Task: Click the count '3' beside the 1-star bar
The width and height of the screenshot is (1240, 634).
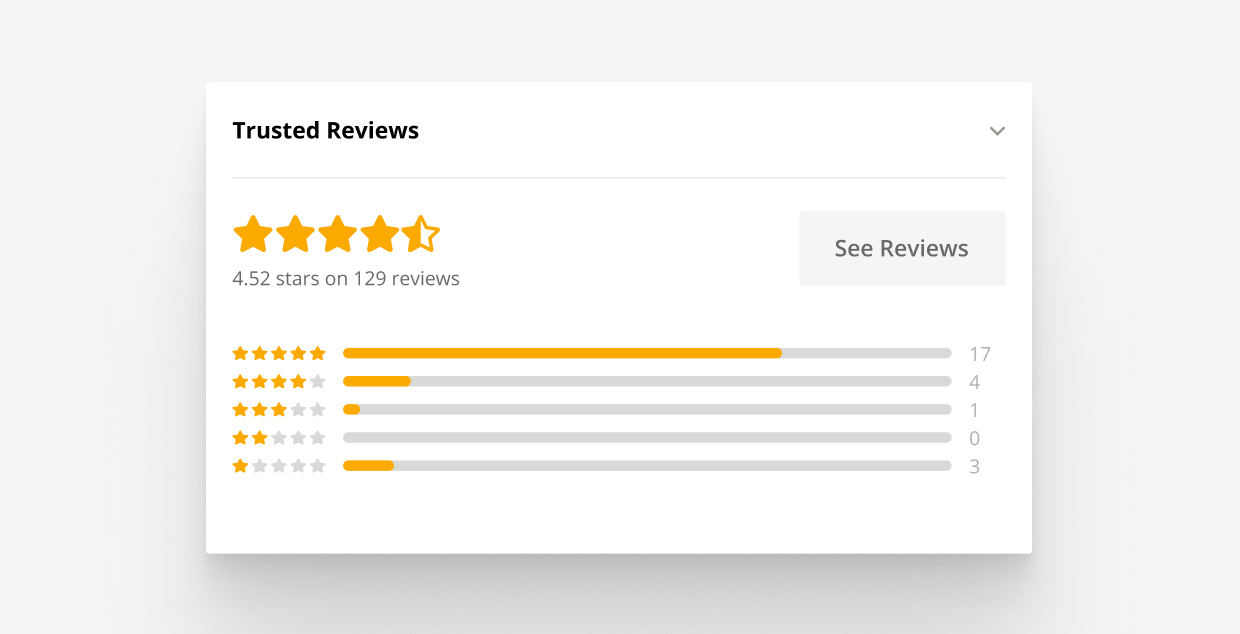Action: click(x=975, y=465)
